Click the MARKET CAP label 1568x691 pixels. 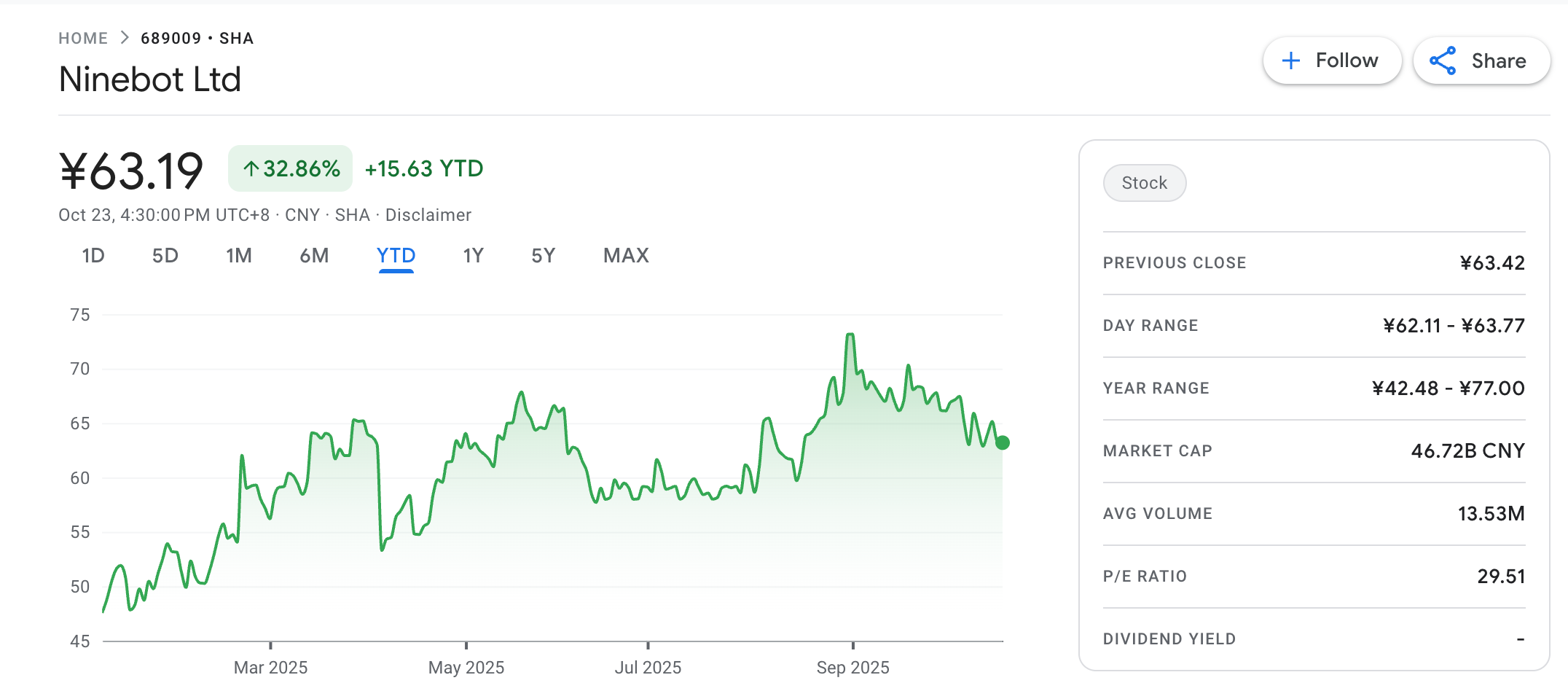1158,451
